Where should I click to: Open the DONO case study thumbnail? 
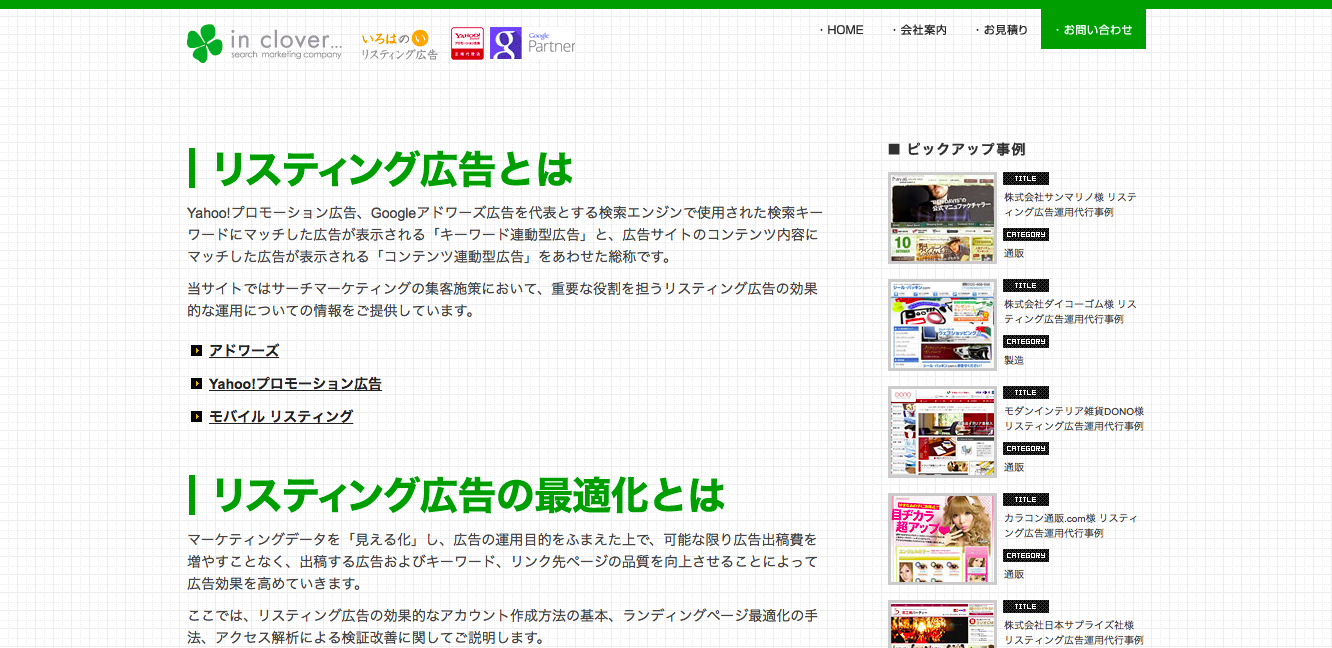(x=942, y=432)
